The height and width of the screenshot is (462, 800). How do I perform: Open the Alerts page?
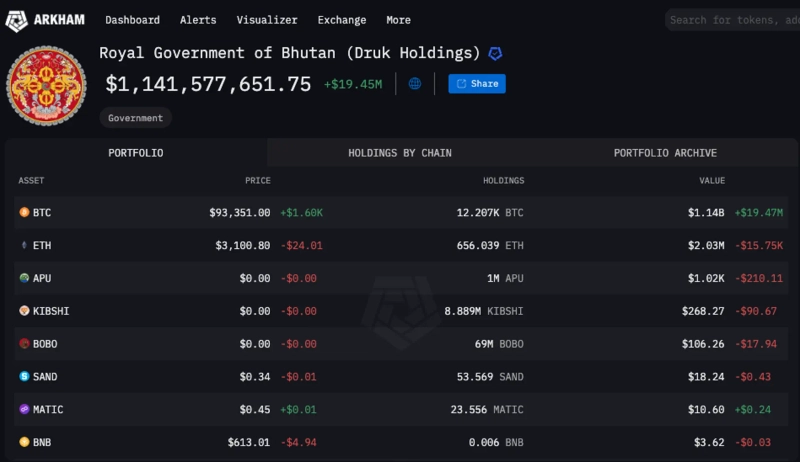(x=198, y=20)
